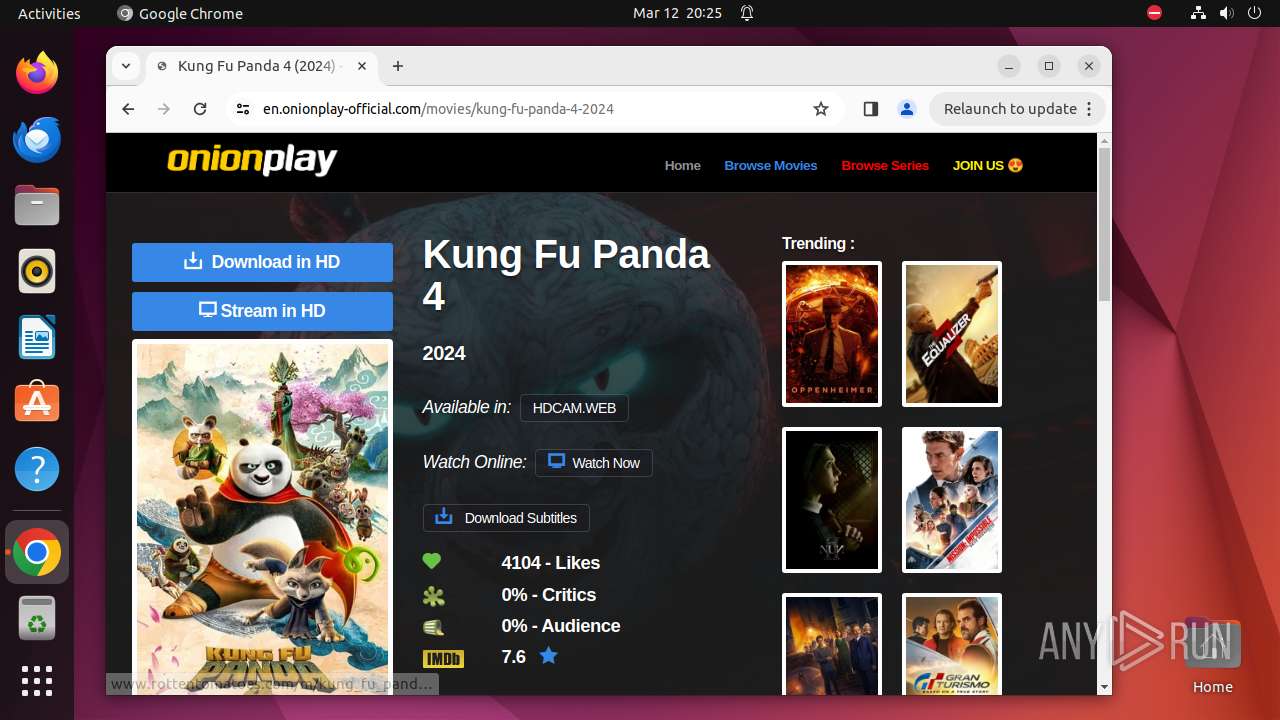Open volume icon in top bar
Viewport: 1280px width, 720px height.
[1226, 13]
